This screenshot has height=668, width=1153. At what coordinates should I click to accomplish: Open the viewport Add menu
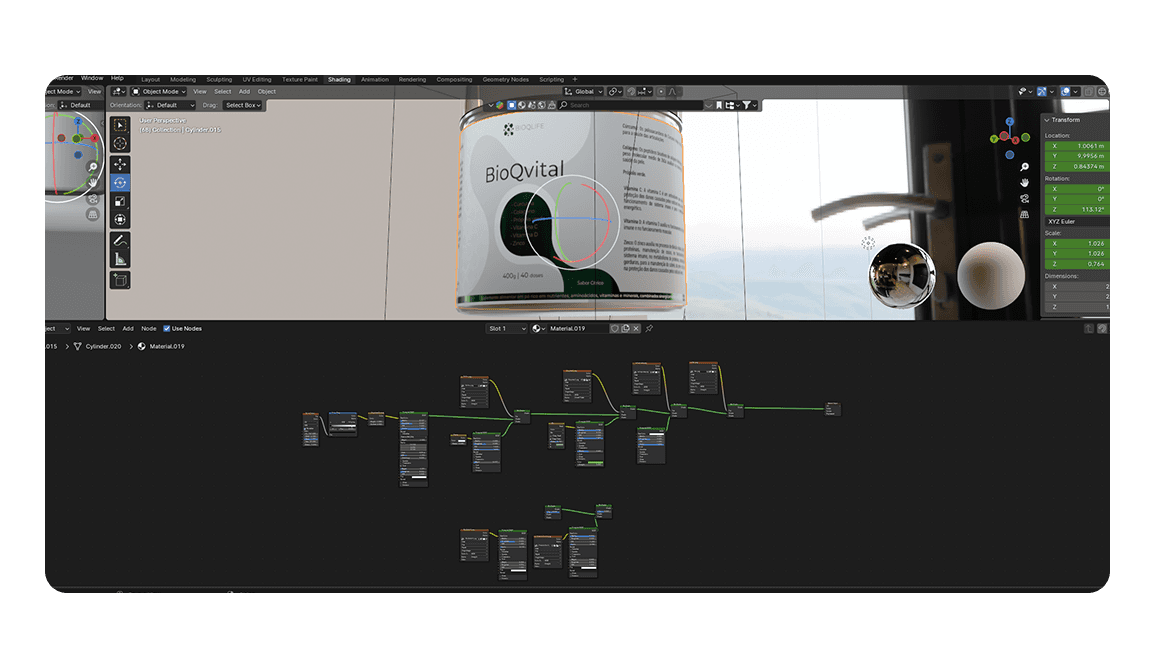[x=244, y=92]
